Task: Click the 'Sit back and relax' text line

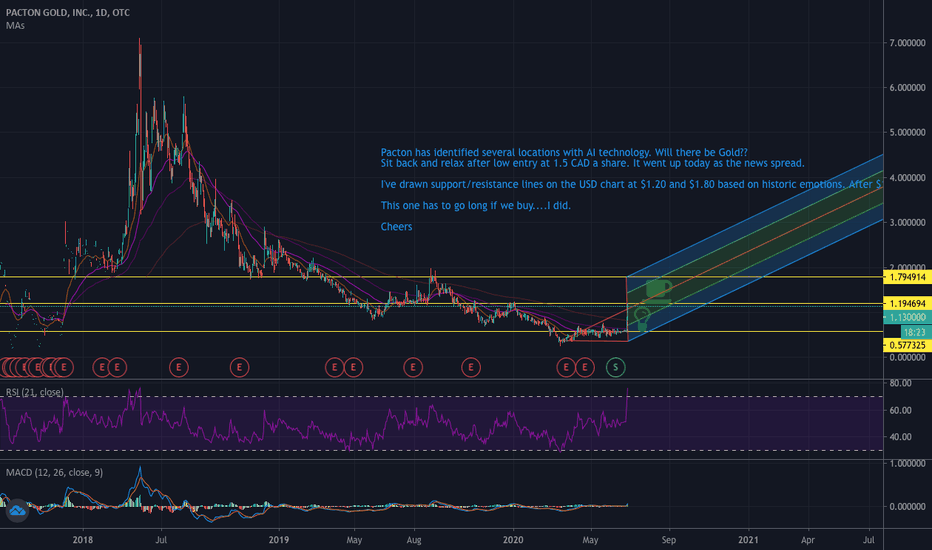Action: (593, 163)
